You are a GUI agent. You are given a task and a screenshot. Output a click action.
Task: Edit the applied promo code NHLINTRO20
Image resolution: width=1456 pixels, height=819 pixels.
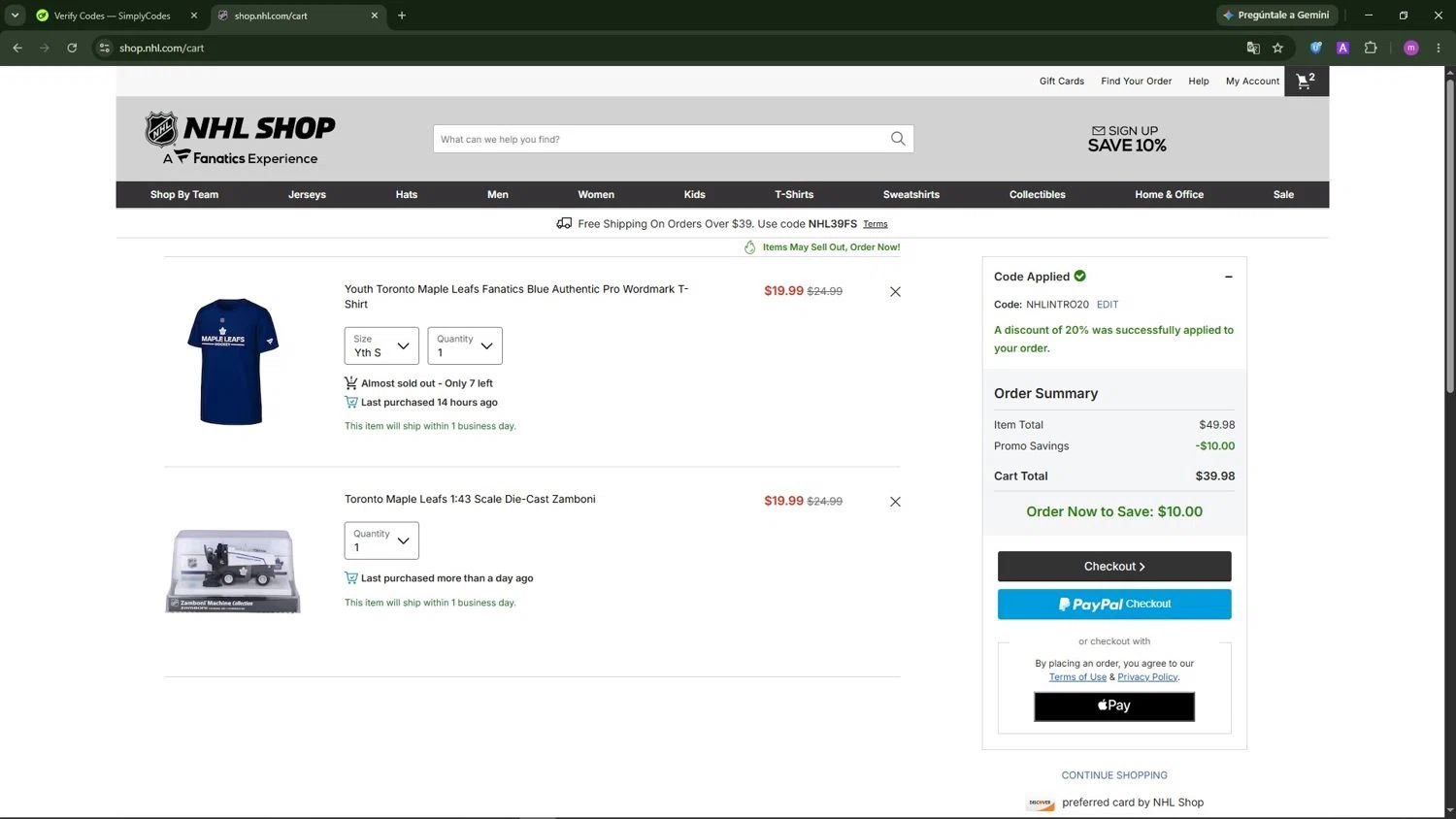click(x=1108, y=305)
